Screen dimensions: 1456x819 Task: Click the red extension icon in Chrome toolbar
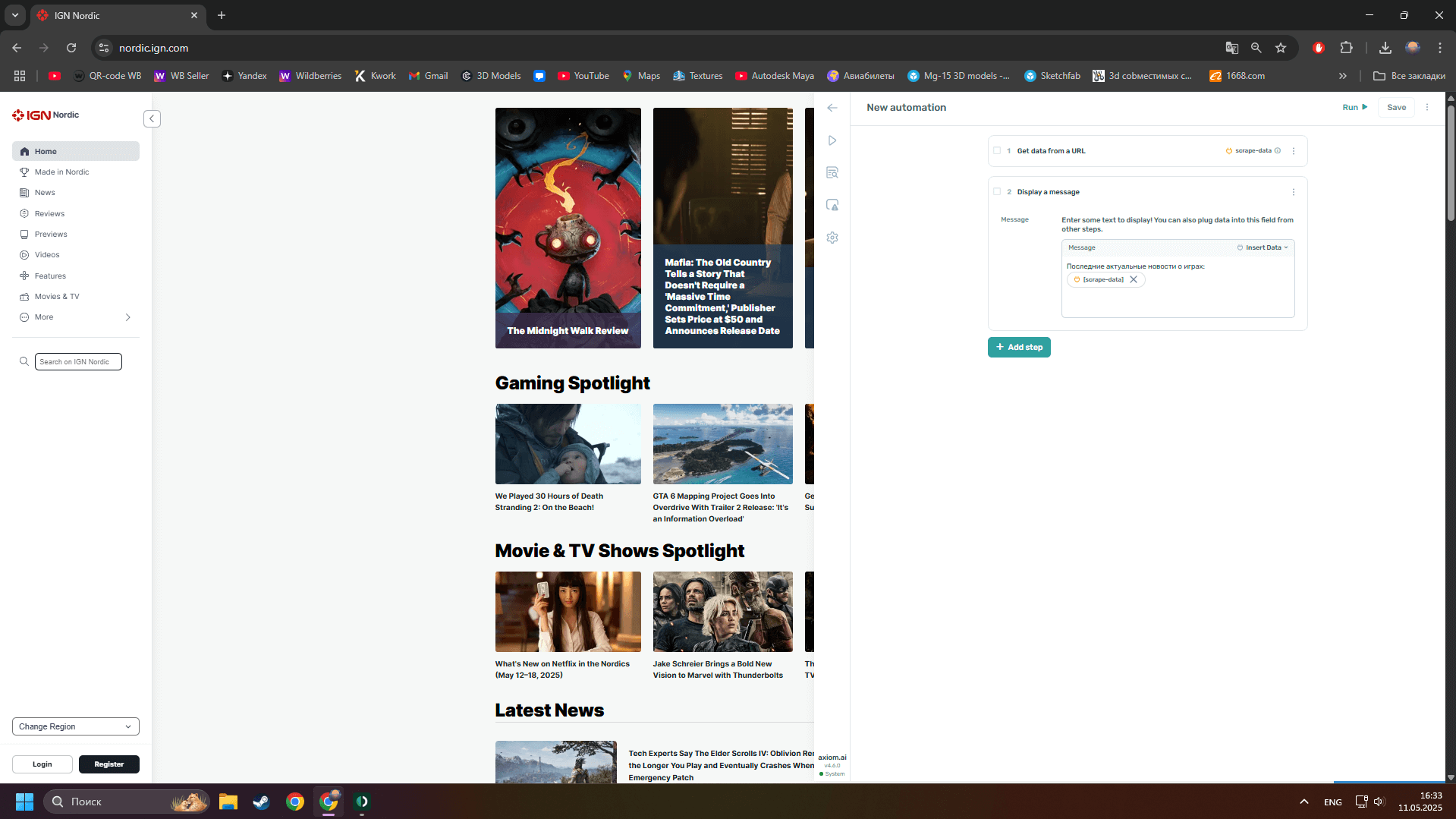click(x=1319, y=48)
